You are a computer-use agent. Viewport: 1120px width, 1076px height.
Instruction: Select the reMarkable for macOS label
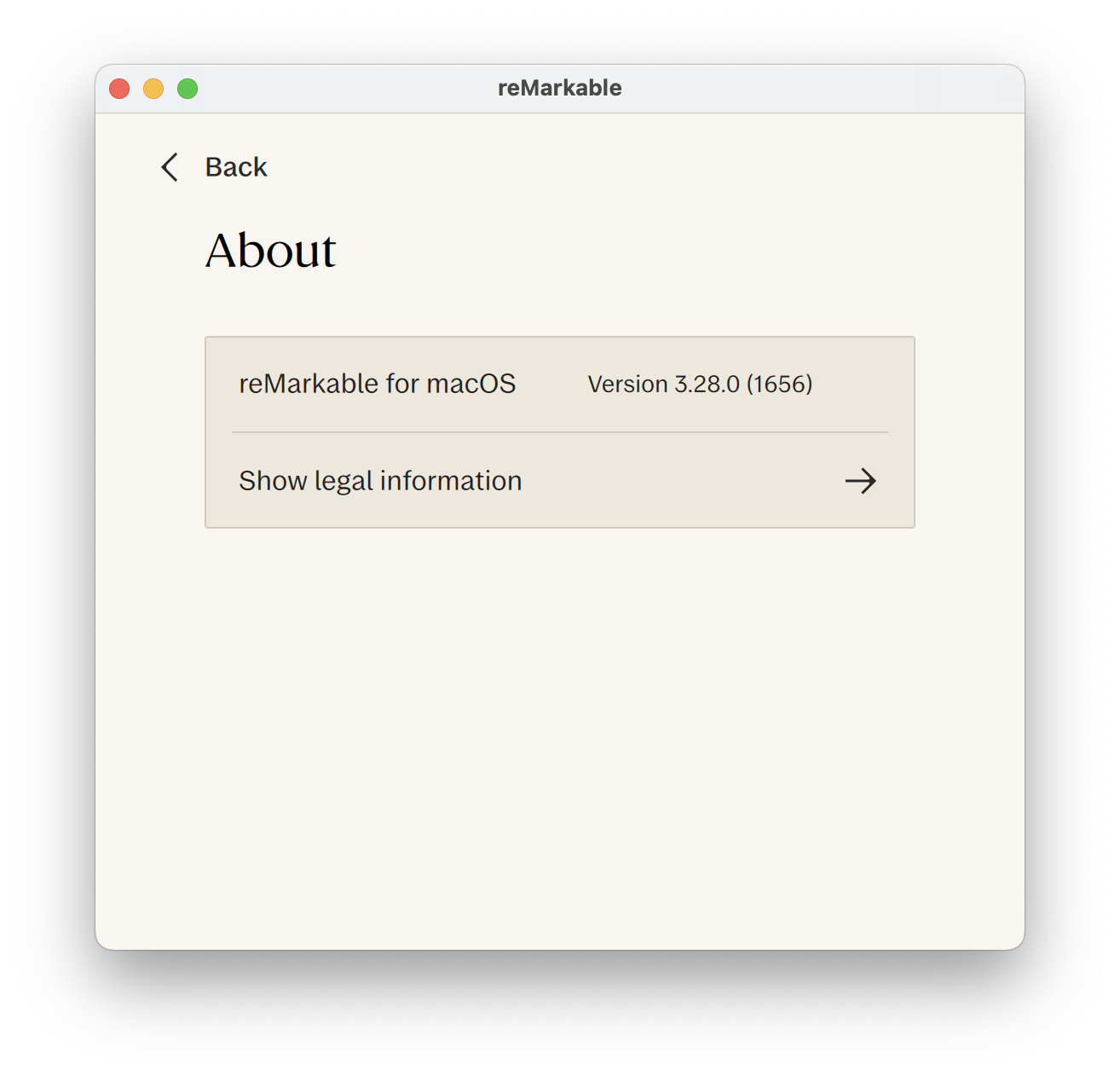pos(377,384)
